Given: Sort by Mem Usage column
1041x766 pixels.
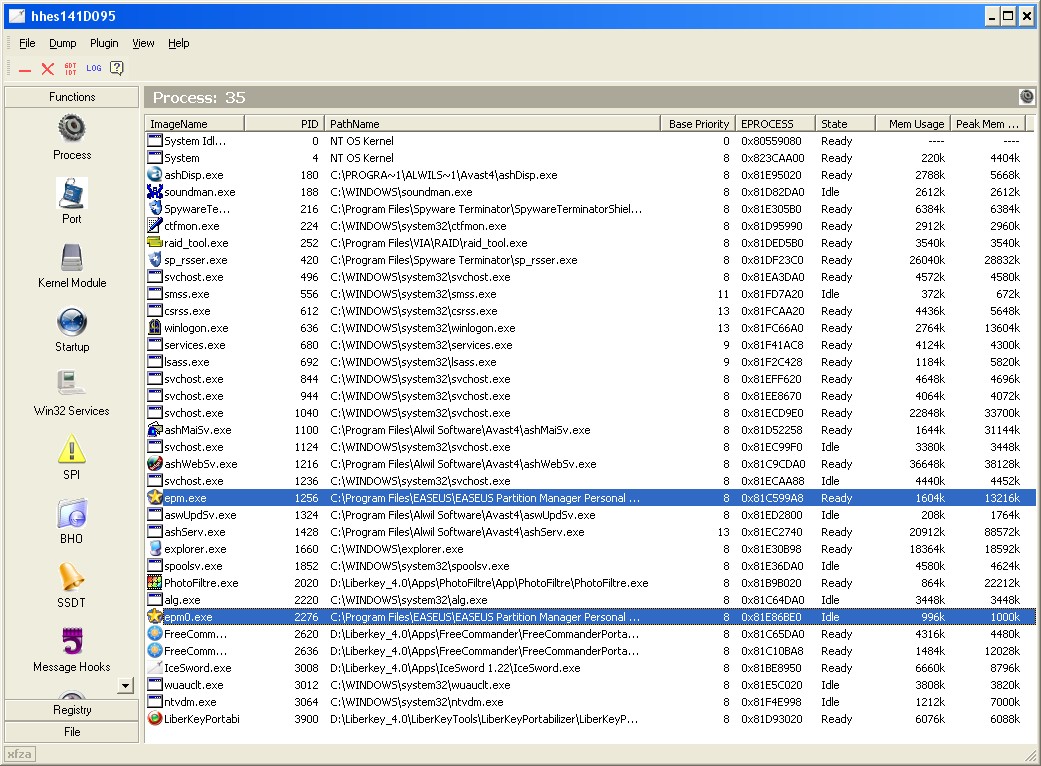Looking at the screenshot, I should (913, 123).
